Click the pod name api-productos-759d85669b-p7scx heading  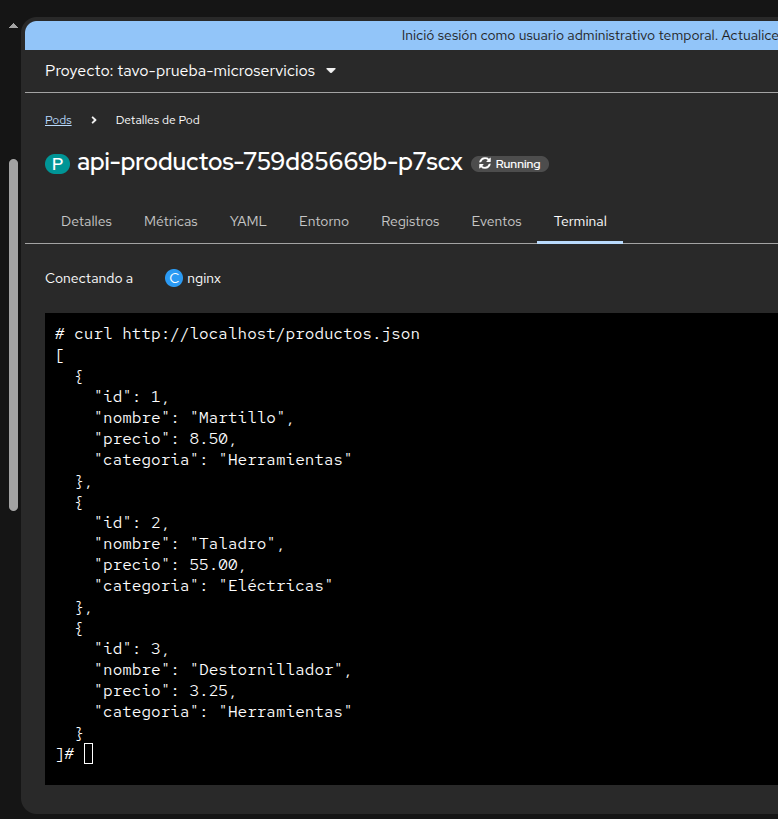pyautogui.click(x=270, y=163)
